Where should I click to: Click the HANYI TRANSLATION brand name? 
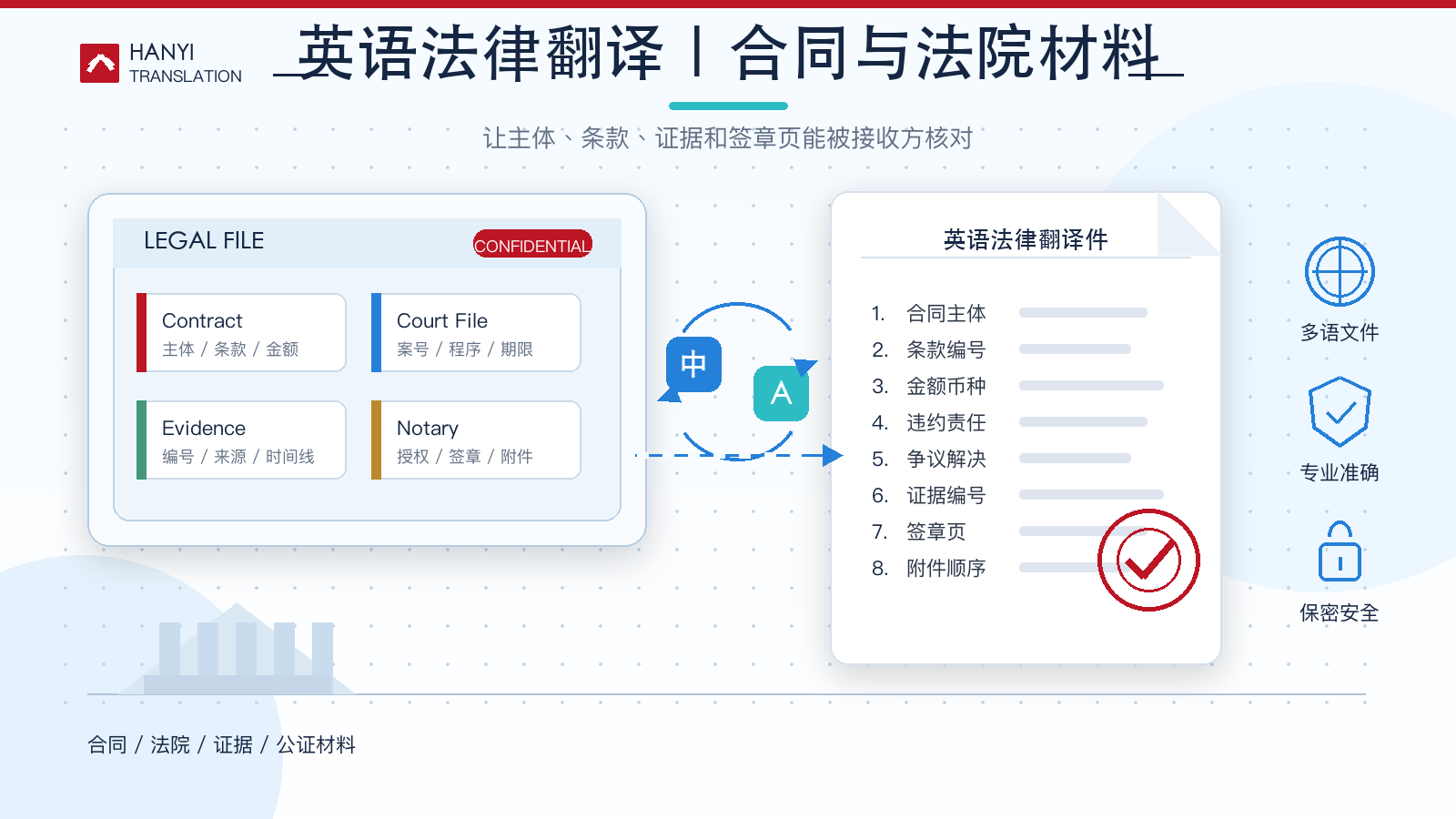(186, 64)
